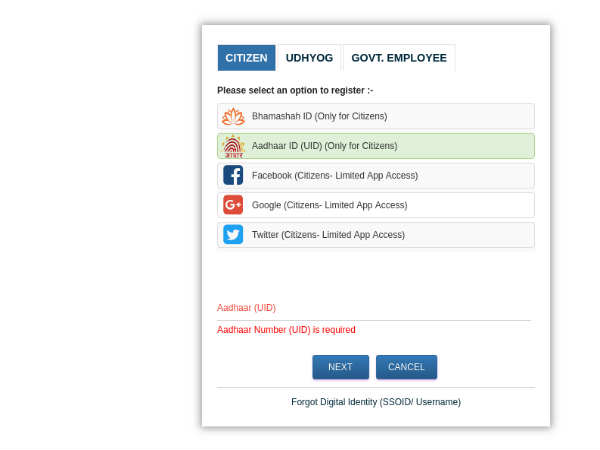Screen dimensions: 600x450
Task: Click the Facebook icon
Action: pyautogui.click(x=232, y=176)
